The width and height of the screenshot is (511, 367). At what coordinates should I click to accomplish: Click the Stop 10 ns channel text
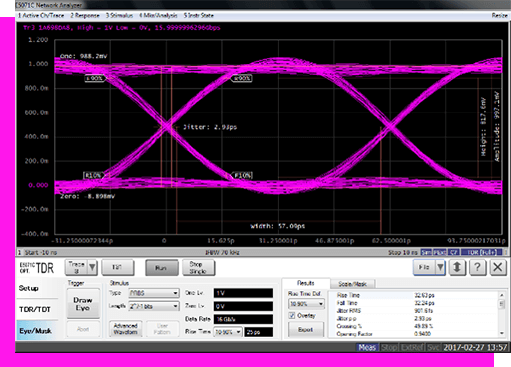(403, 253)
